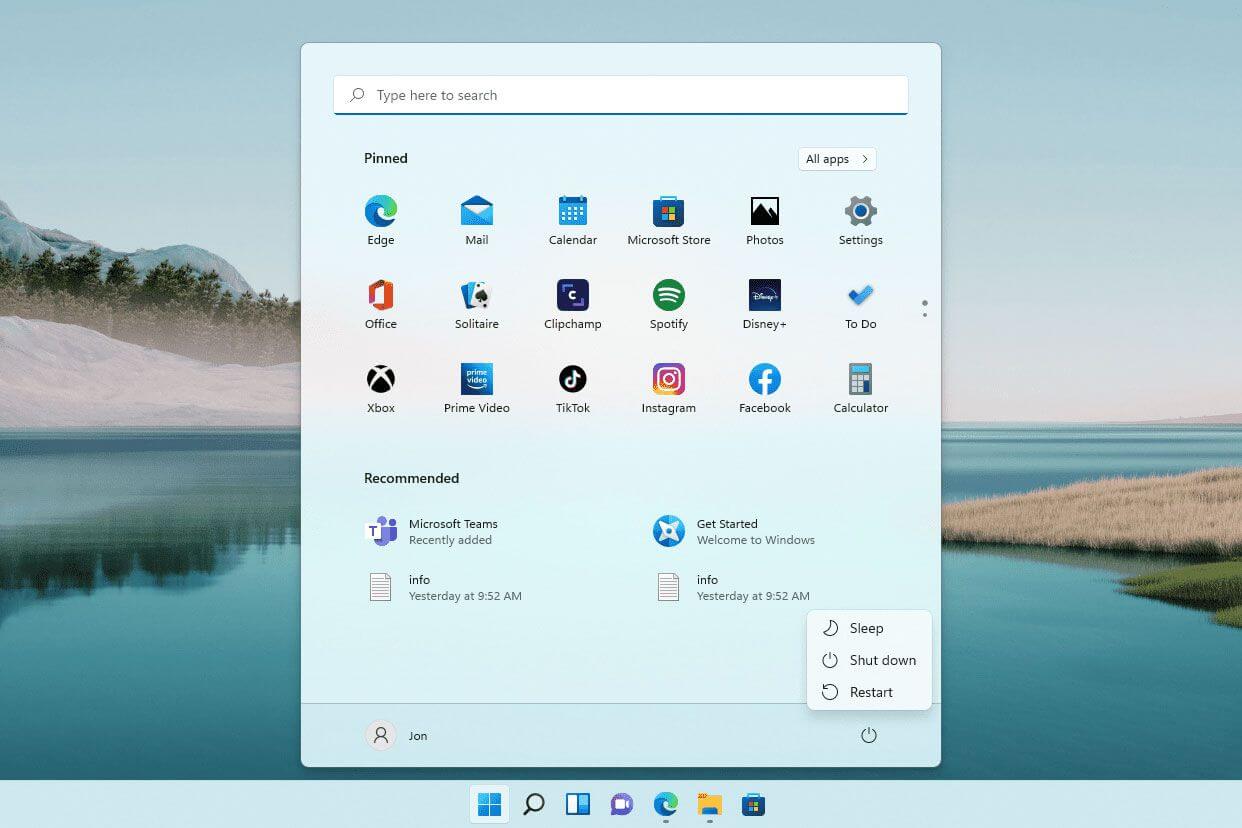Open the Calculator app
Image resolution: width=1242 pixels, height=828 pixels.
(860, 381)
